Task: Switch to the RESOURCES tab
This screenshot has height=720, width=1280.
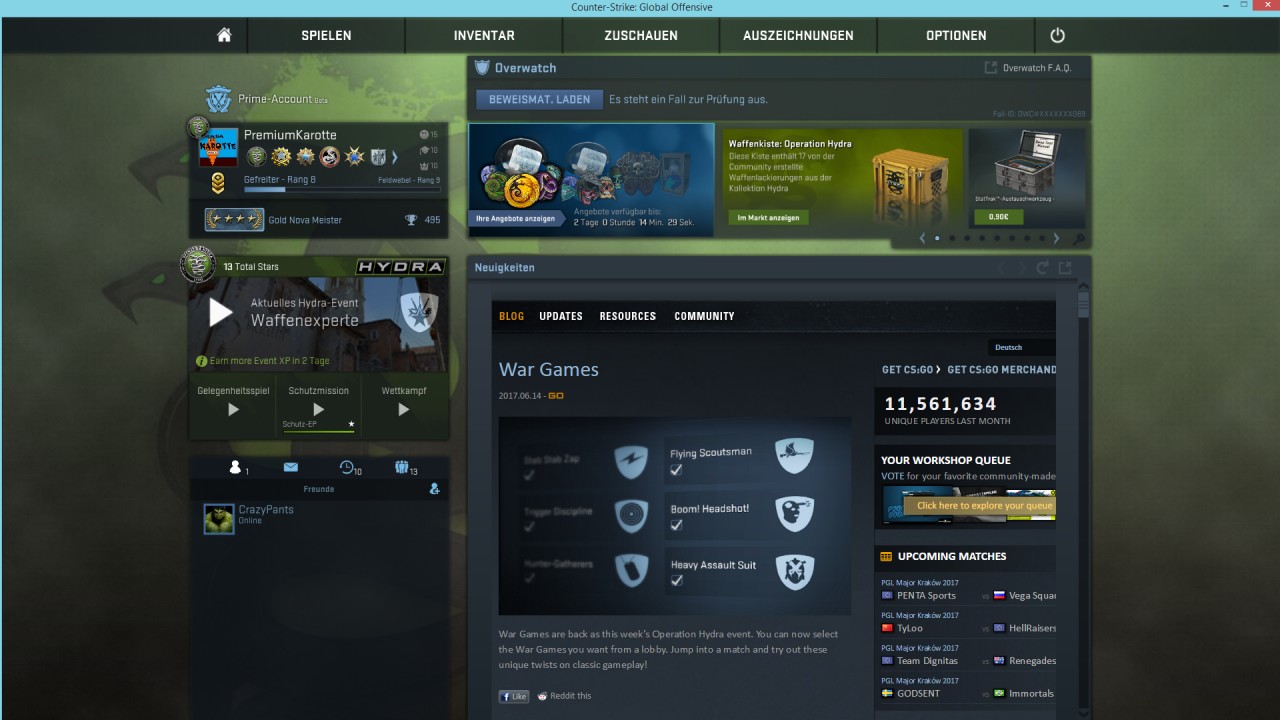Action: click(628, 316)
